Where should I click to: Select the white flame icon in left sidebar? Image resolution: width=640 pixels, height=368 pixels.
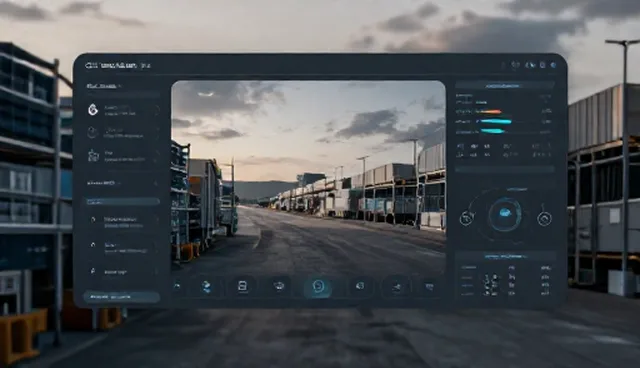pos(93,109)
